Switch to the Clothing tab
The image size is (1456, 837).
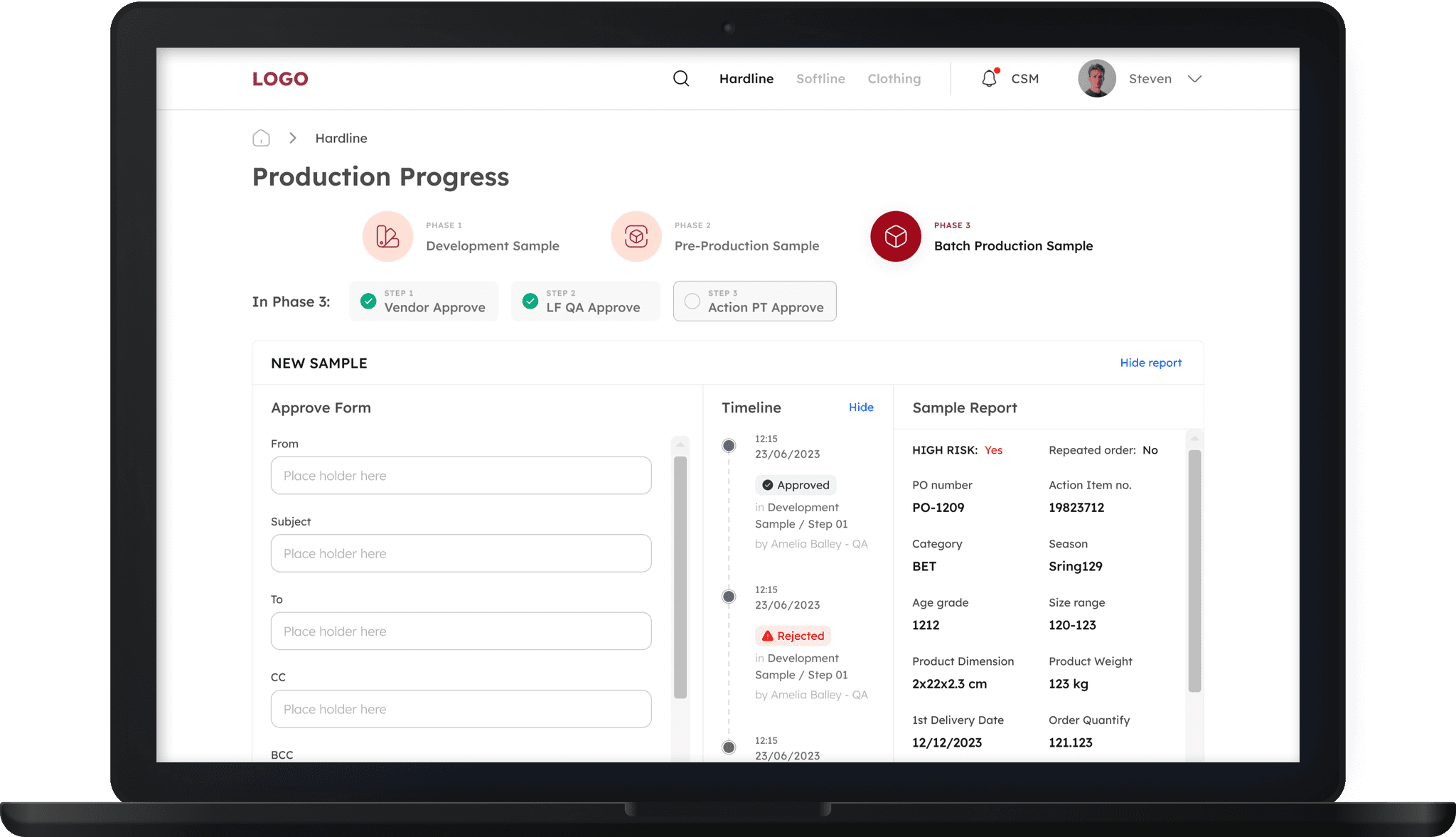[894, 79]
